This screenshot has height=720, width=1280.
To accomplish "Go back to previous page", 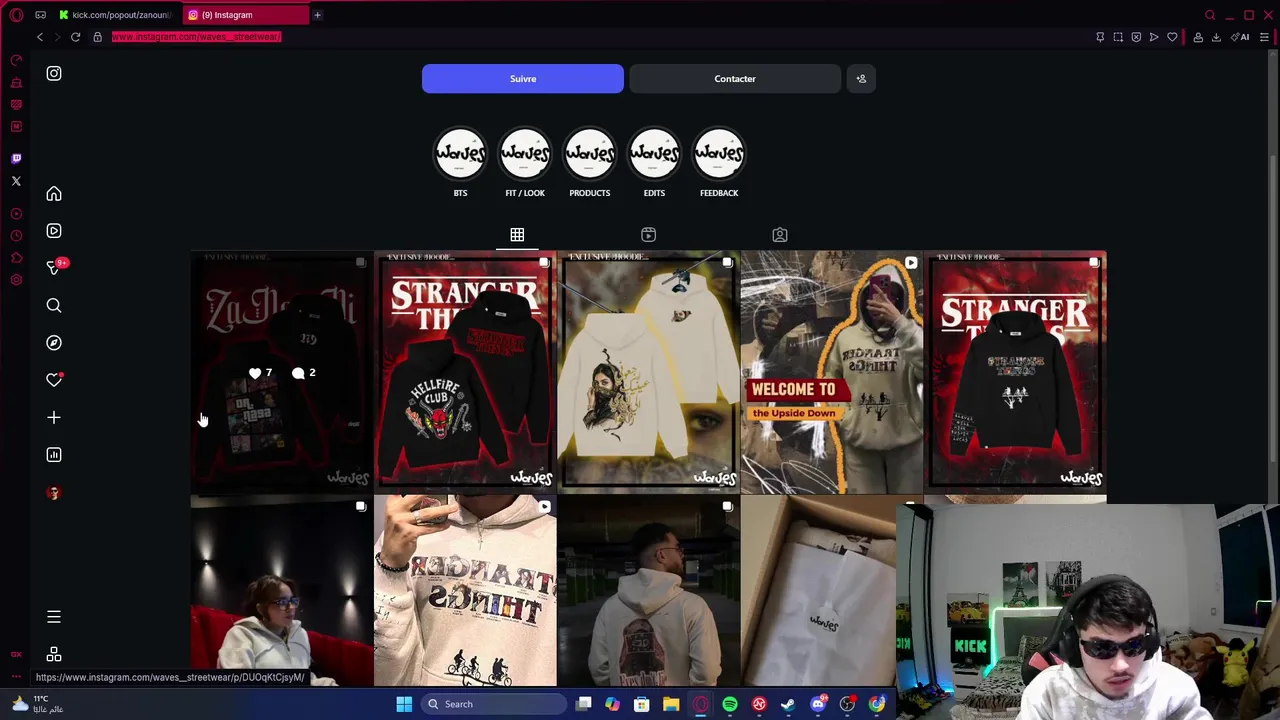I will [x=40, y=37].
